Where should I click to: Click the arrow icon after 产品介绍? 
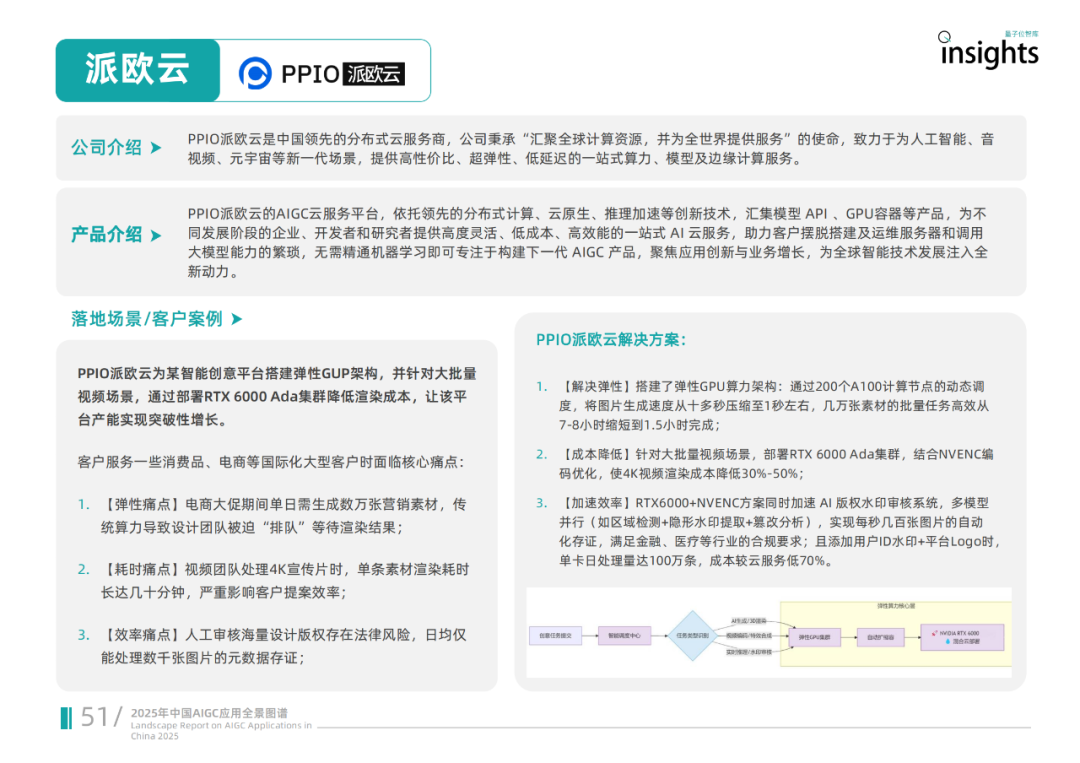pos(156,236)
